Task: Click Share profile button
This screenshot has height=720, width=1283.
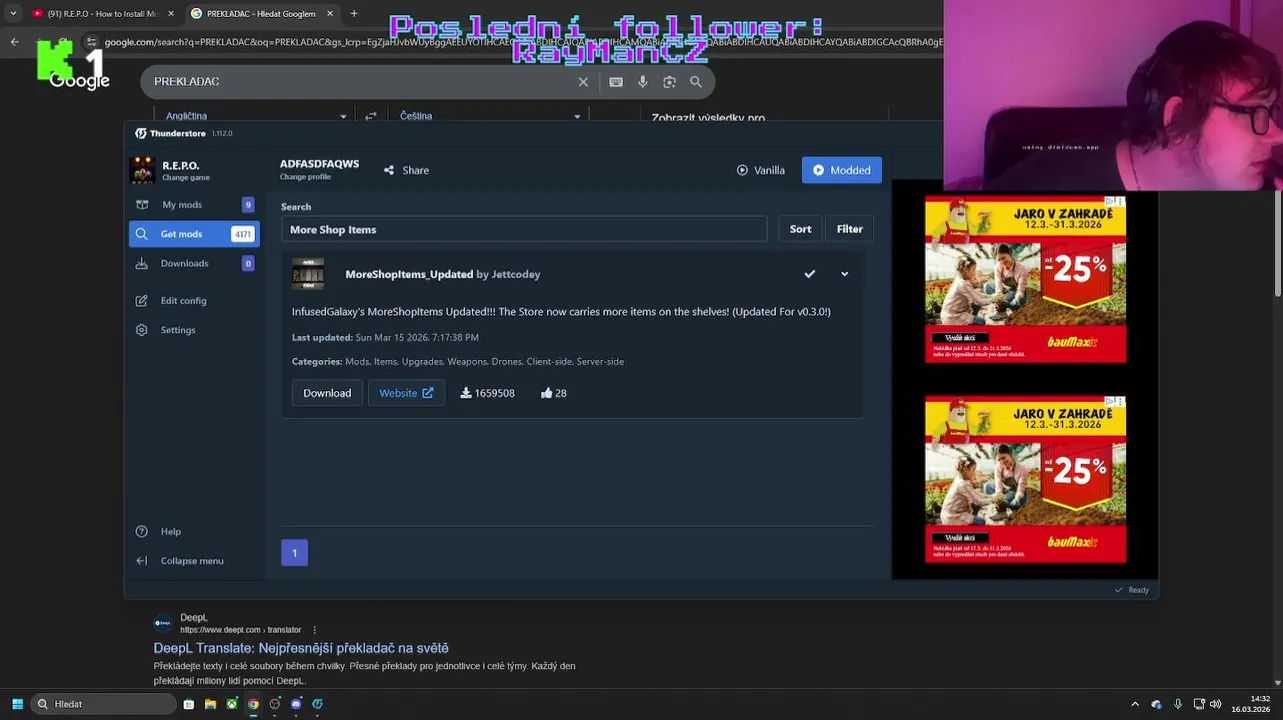Action: pyautogui.click(x=406, y=170)
